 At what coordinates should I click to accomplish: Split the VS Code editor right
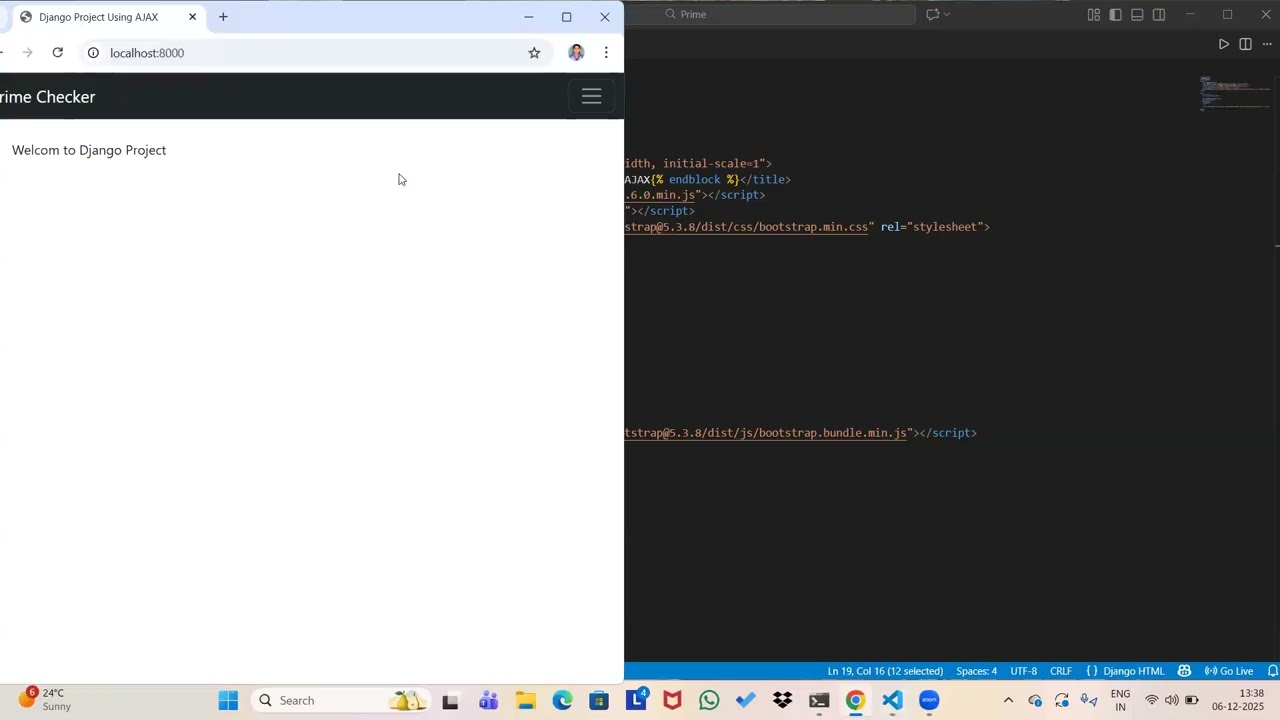(1245, 44)
